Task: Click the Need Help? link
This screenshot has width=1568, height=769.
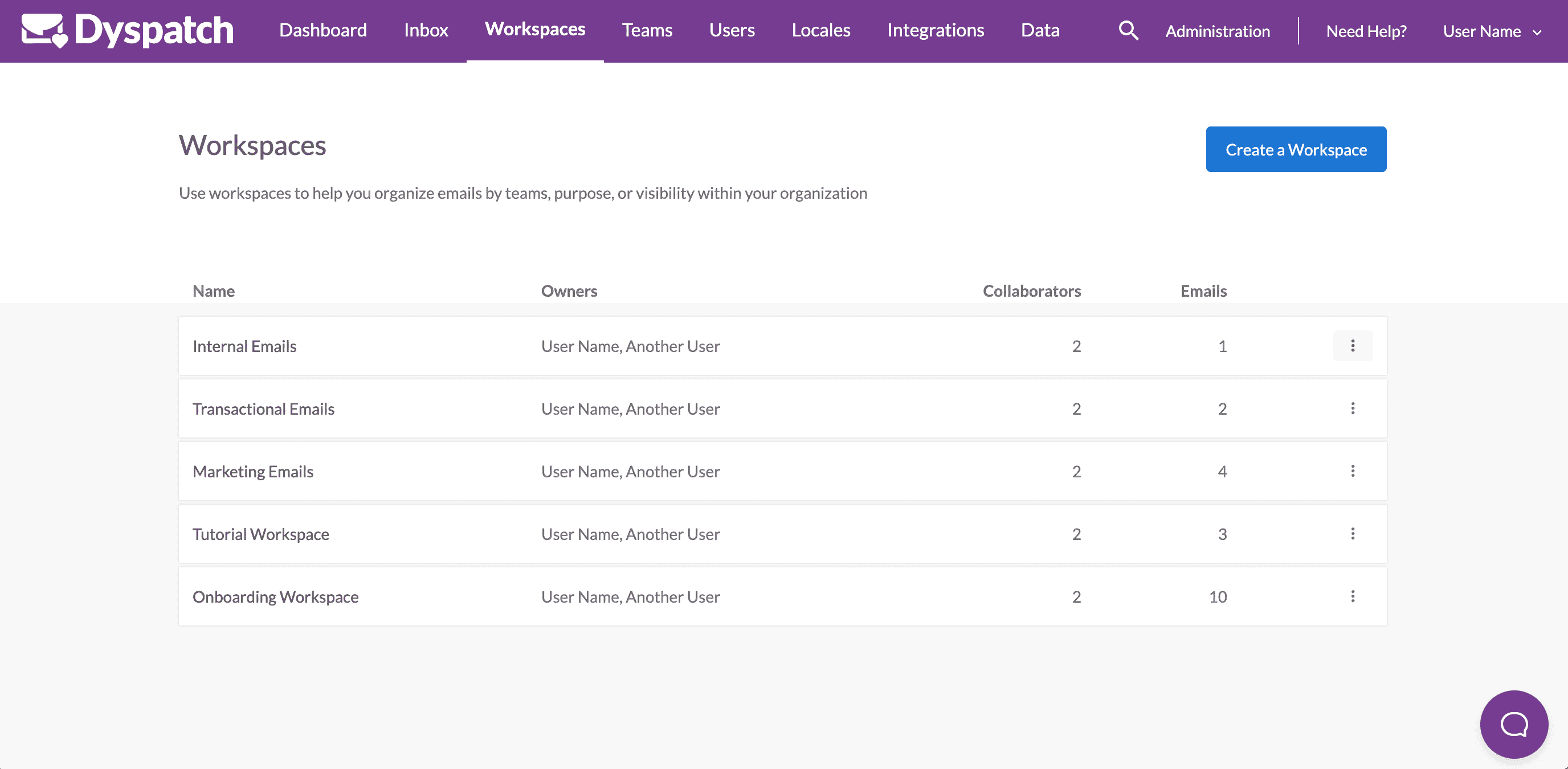Action: point(1366,31)
